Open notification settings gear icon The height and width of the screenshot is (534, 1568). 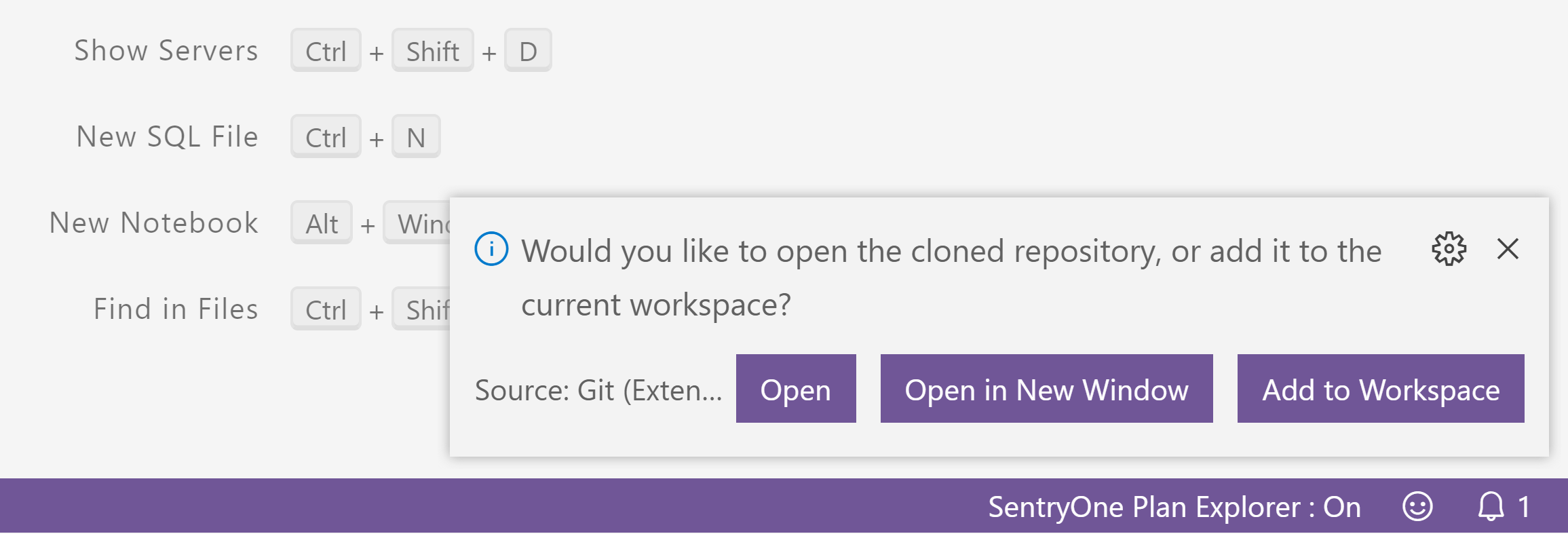1449,249
